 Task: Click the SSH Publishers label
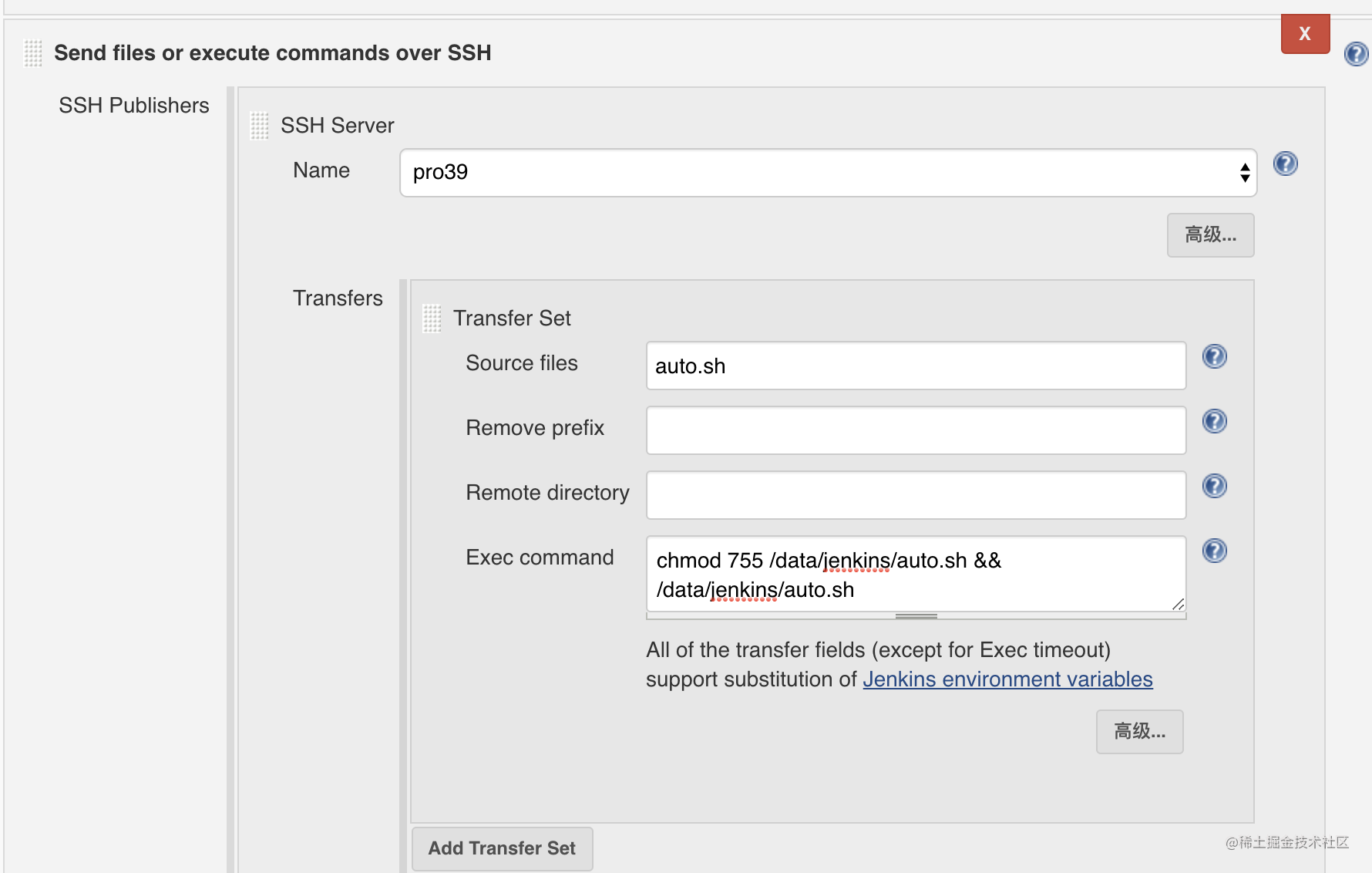point(134,106)
